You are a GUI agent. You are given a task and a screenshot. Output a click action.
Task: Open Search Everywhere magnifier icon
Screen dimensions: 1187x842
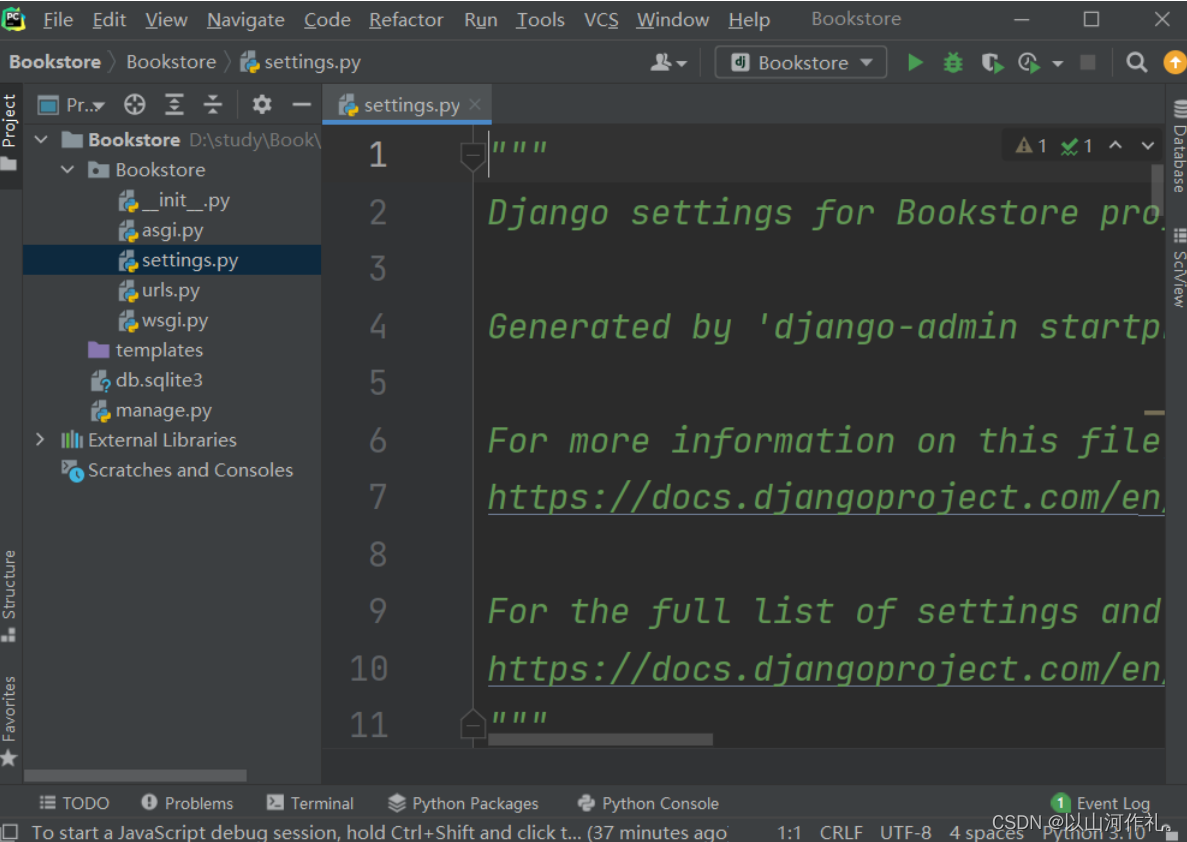[1136, 63]
